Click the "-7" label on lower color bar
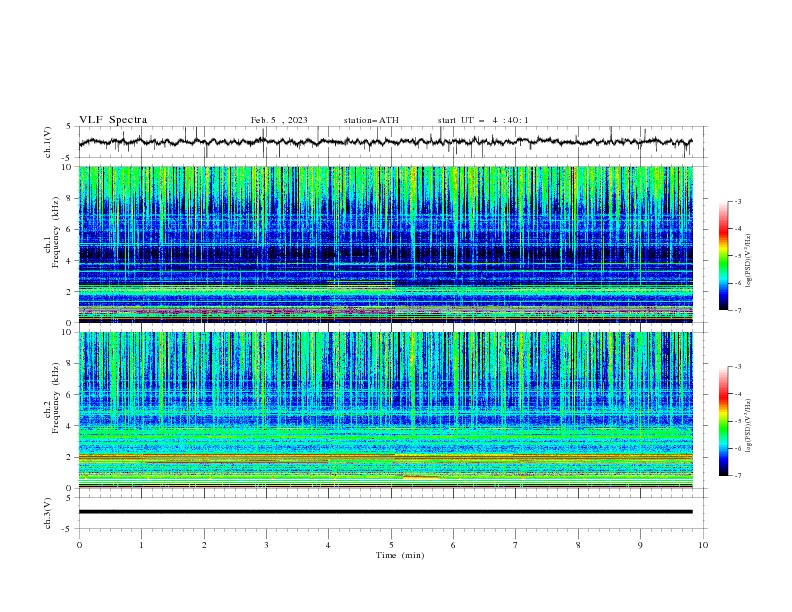This screenshot has height=612, width=792. (737, 475)
